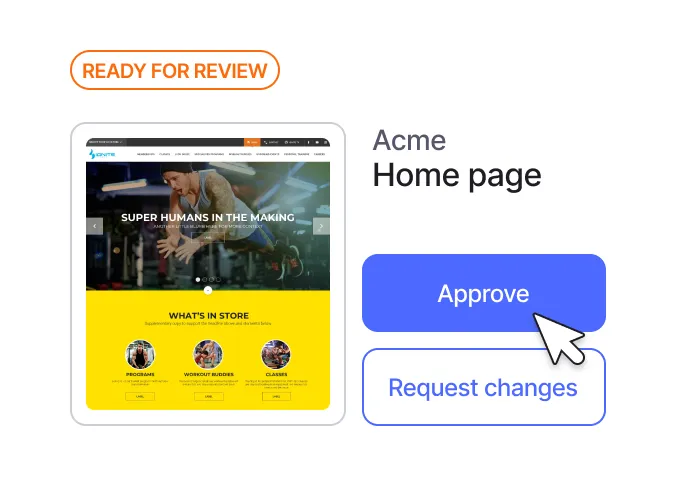The width and height of the screenshot is (694, 480).
Task: Click the Ready for Review status badge
Action: [x=175, y=70]
